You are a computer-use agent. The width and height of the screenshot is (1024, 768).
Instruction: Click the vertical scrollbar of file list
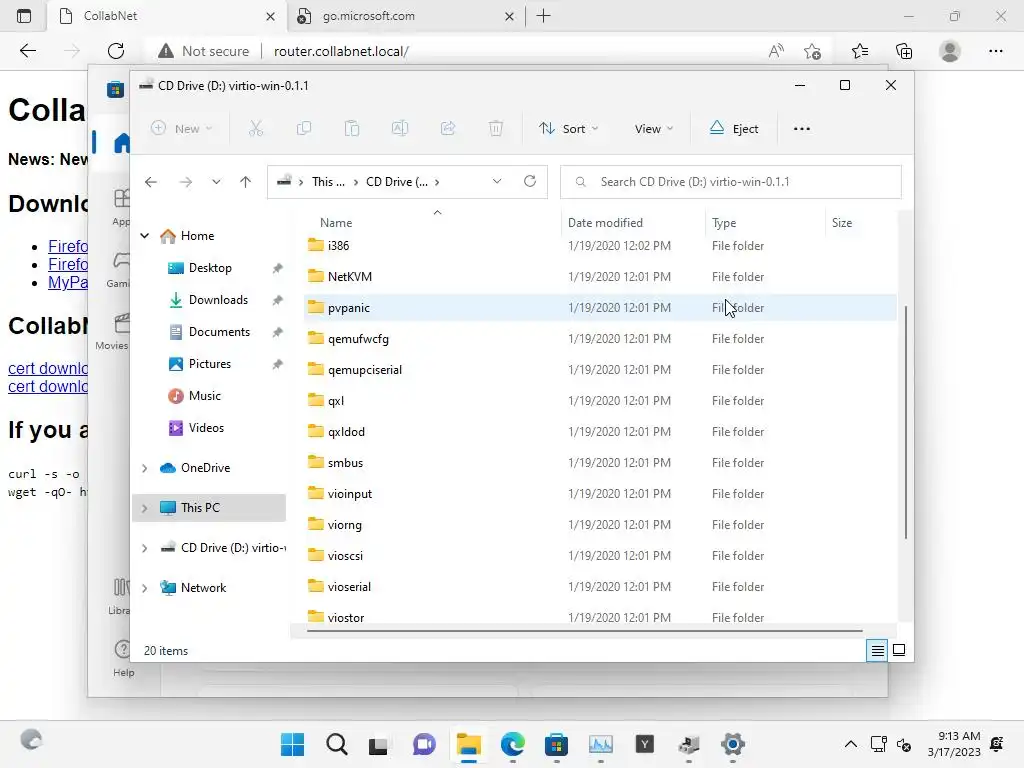tap(906, 422)
